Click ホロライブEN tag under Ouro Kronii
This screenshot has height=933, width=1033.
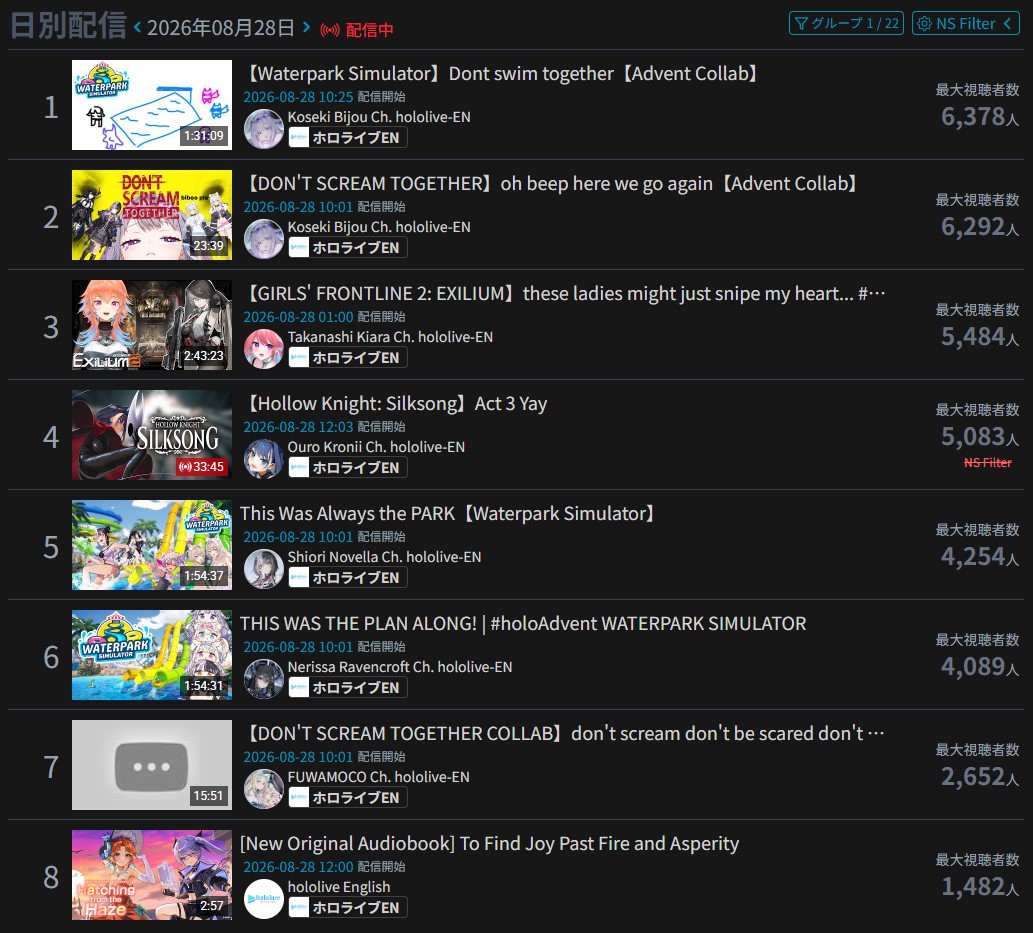[348, 468]
